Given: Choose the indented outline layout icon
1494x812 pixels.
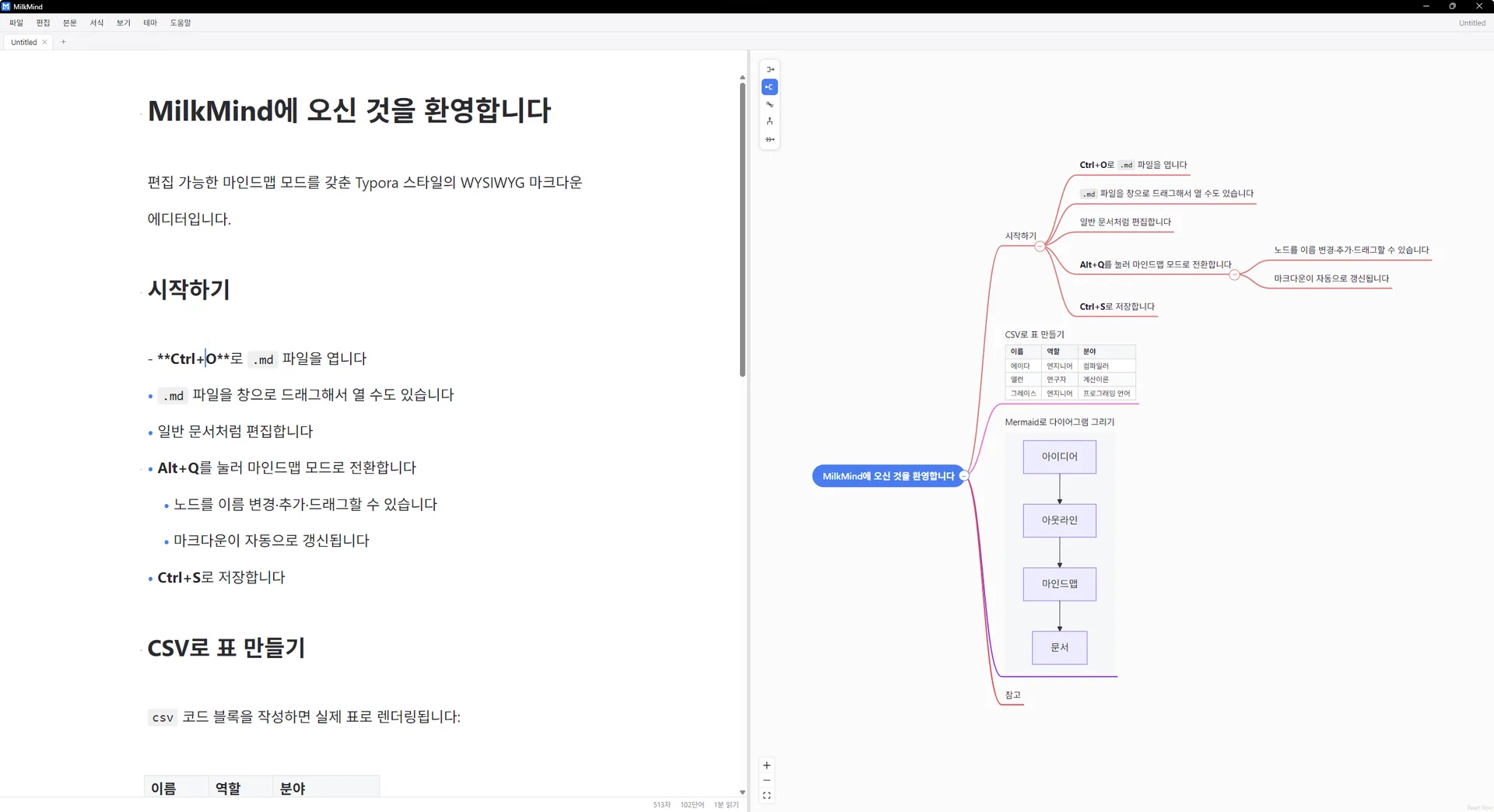Looking at the screenshot, I should (x=770, y=104).
